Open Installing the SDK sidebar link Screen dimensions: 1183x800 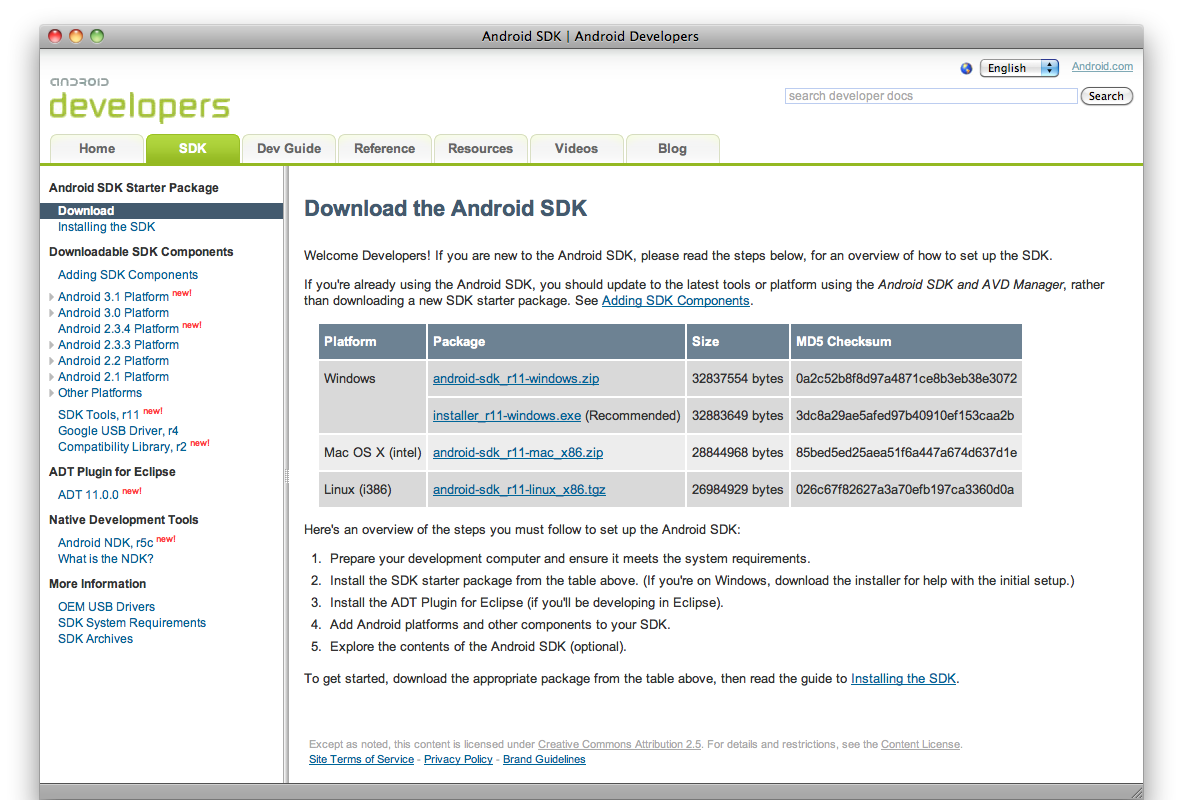click(106, 227)
